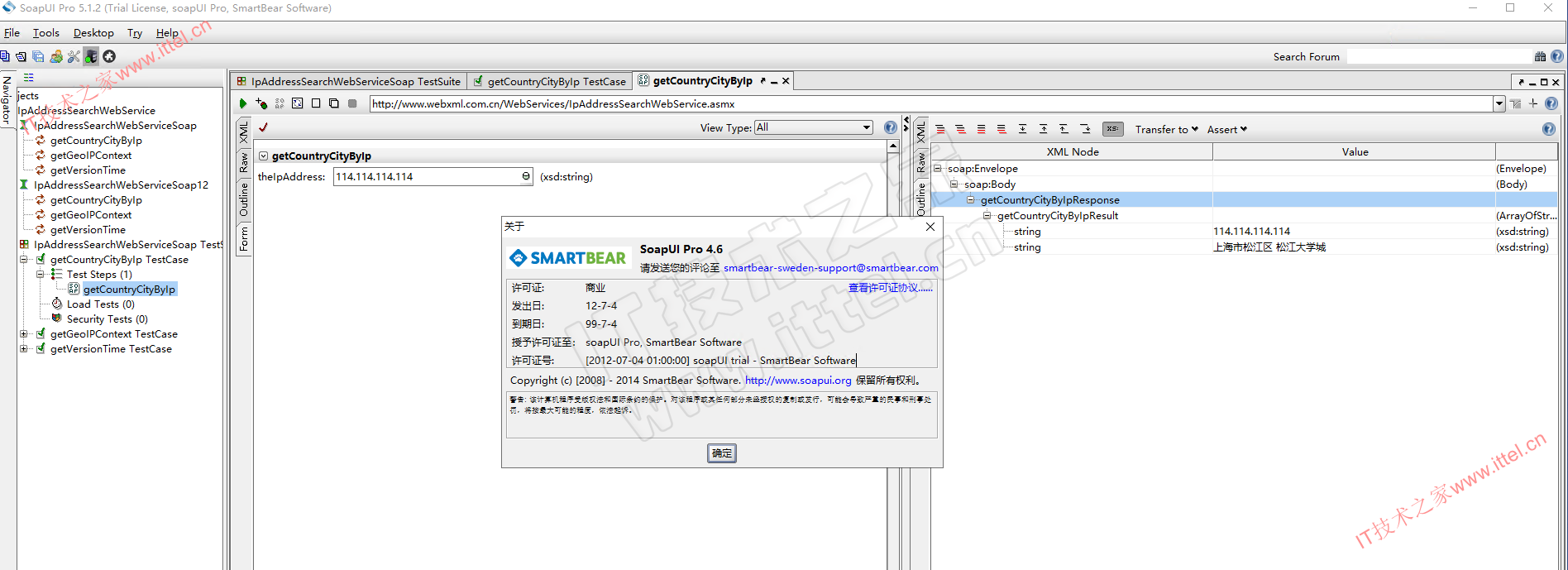Collapse Test Steps (1) tree node
The width and height of the screenshot is (1568, 570).
tap(40, 274)
